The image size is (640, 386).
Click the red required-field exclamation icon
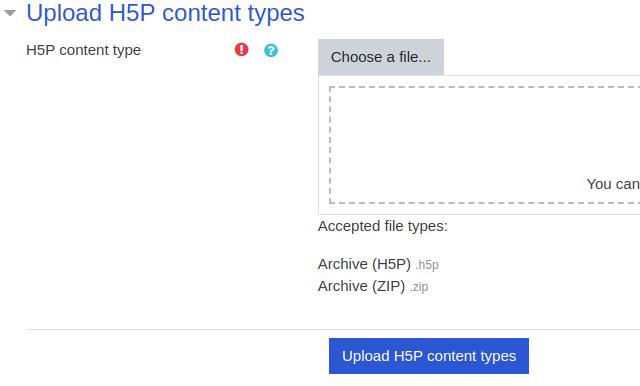coord(241,50)
